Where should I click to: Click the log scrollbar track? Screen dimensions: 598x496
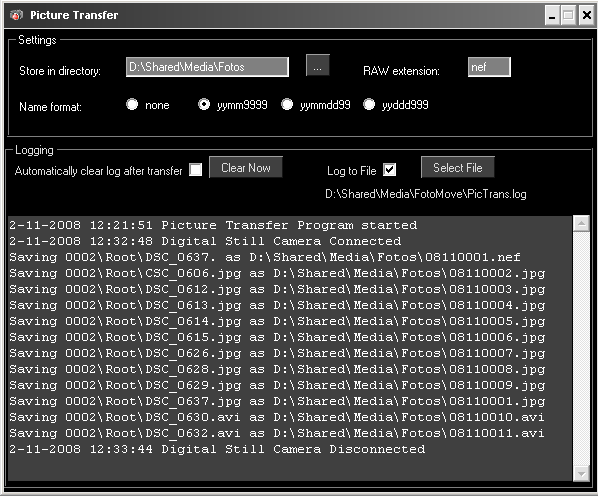pos(582,348)
